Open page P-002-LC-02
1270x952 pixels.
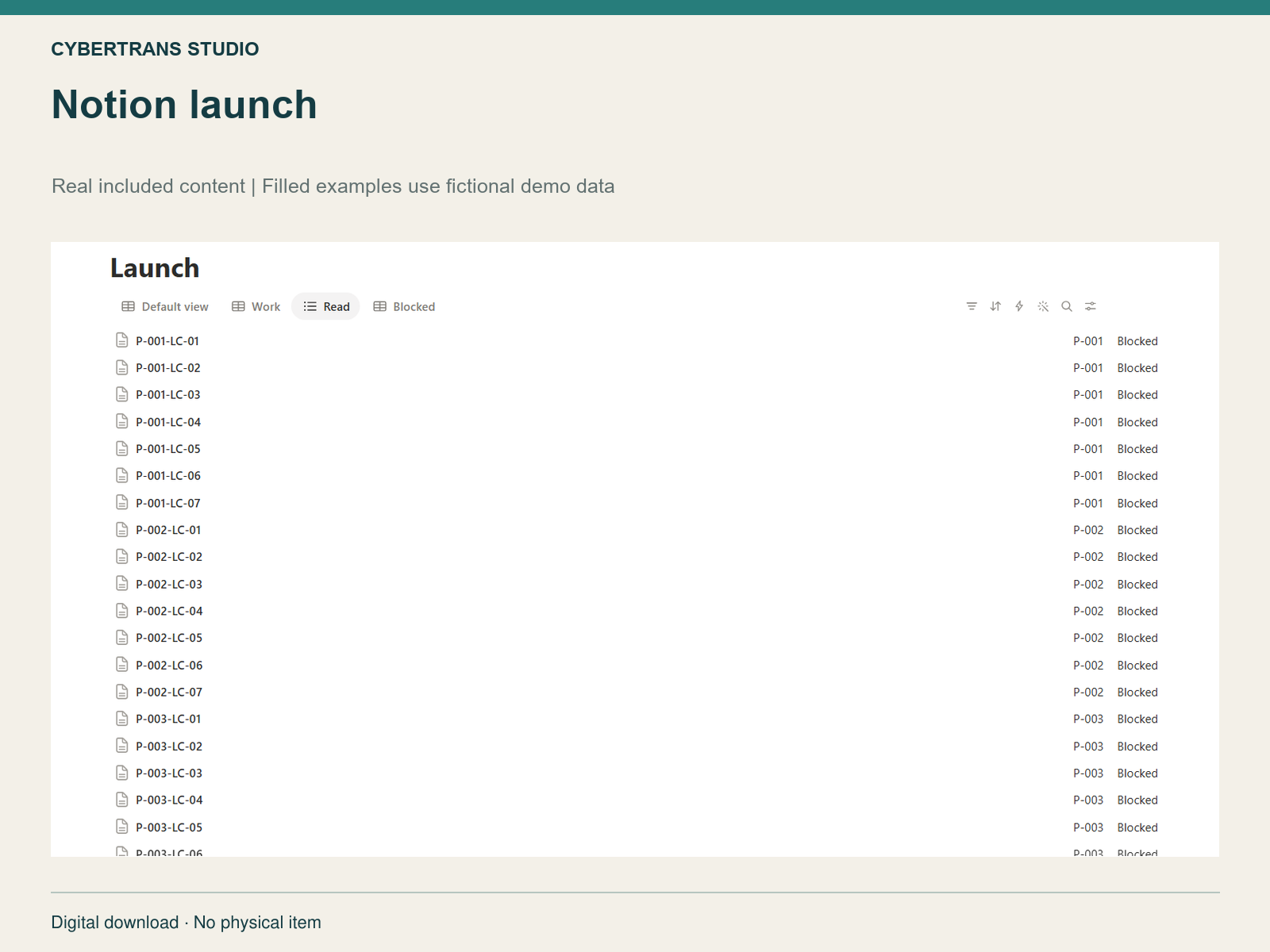(169, 557)
